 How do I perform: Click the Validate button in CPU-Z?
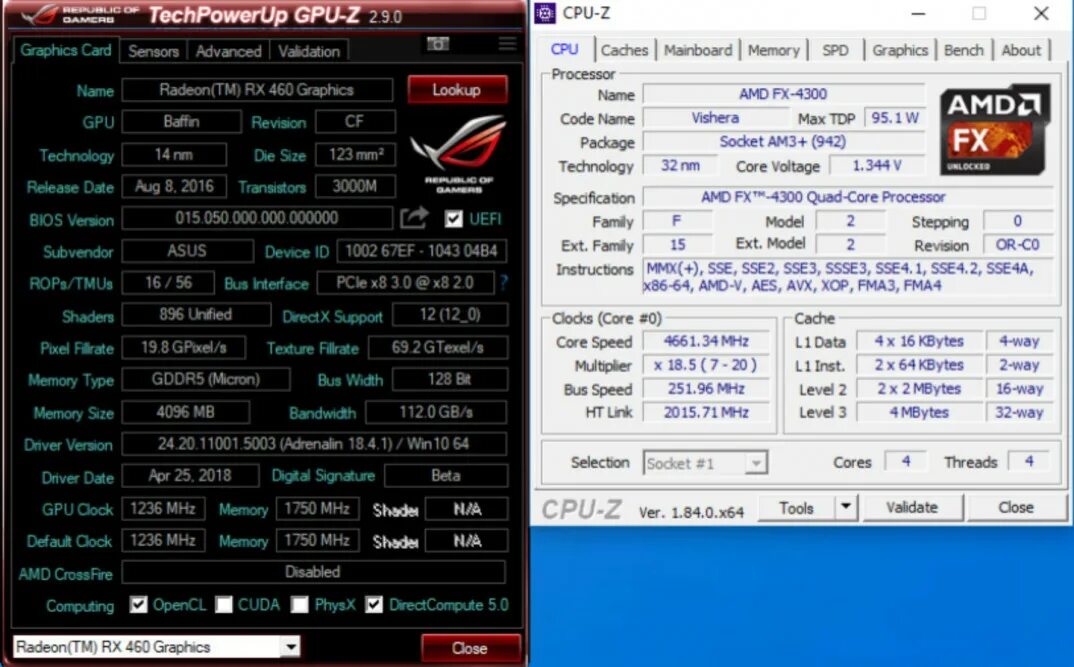(912, 507)
